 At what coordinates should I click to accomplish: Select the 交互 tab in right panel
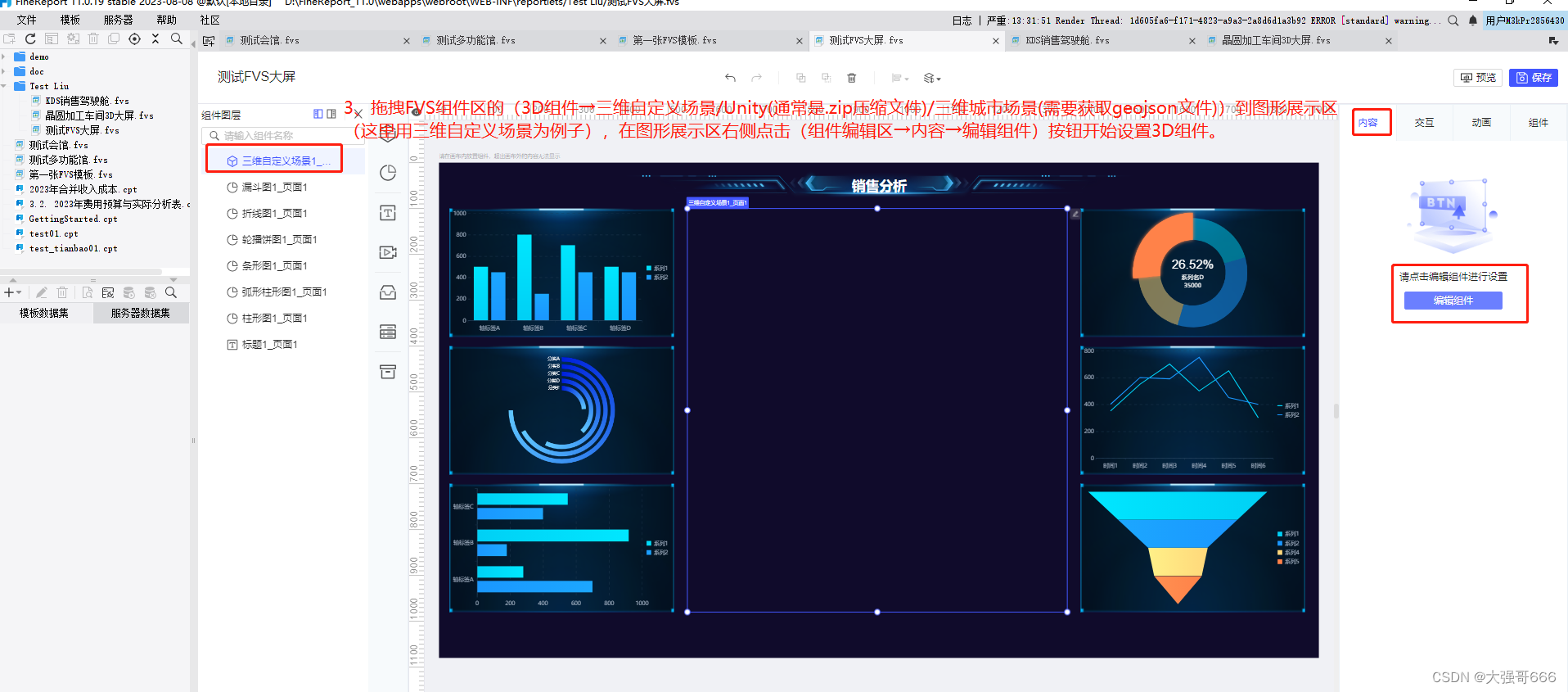click(1425, 123)
